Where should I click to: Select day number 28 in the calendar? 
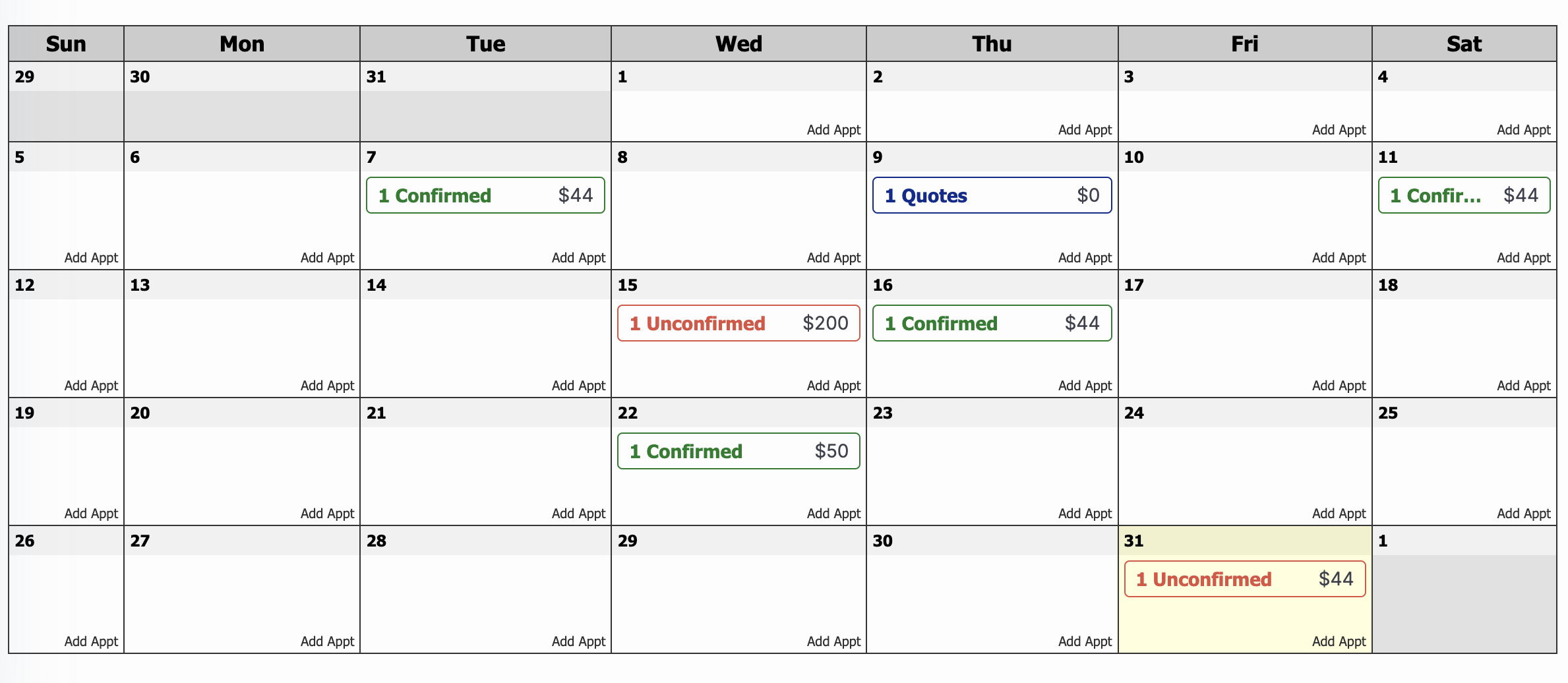[x=376, y=541]
